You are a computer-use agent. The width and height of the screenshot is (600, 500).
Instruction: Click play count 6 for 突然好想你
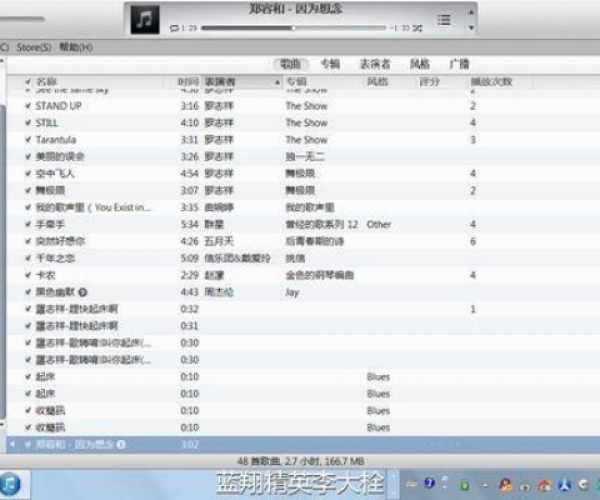(x=473, y=241)
